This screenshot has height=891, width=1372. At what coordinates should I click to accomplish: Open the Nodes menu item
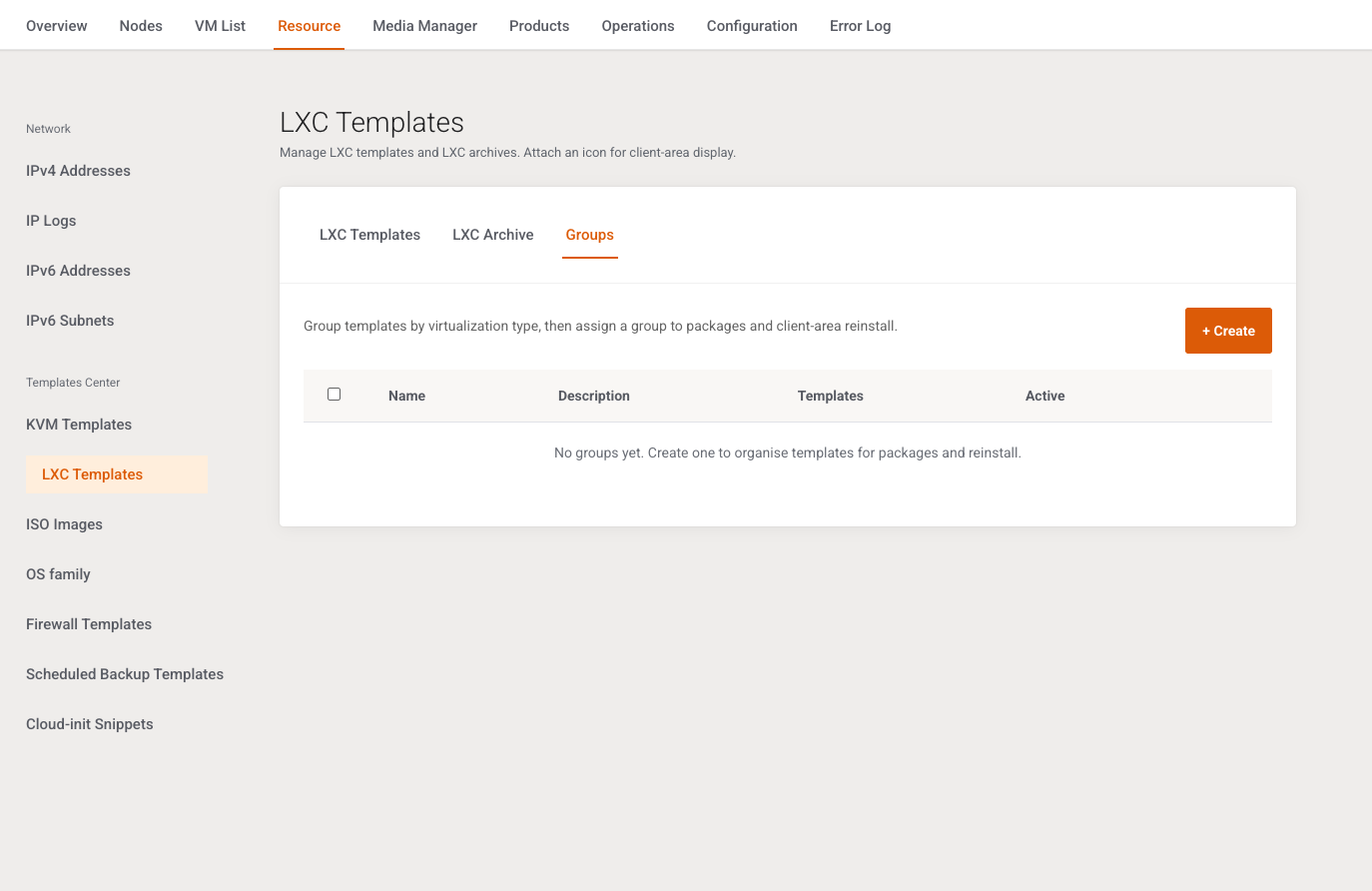coord(141,26)
